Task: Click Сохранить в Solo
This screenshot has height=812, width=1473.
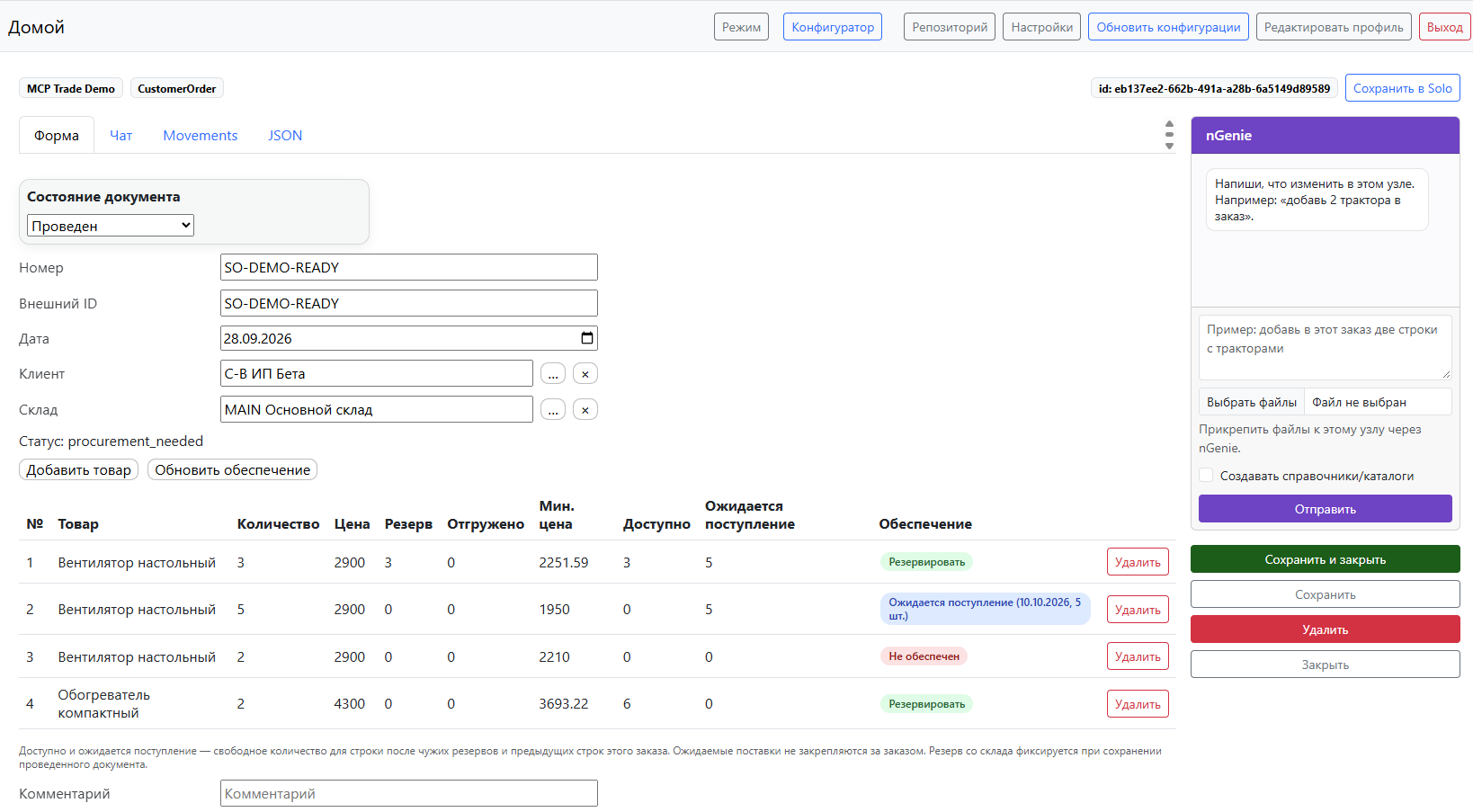Action: point(1403,88)
